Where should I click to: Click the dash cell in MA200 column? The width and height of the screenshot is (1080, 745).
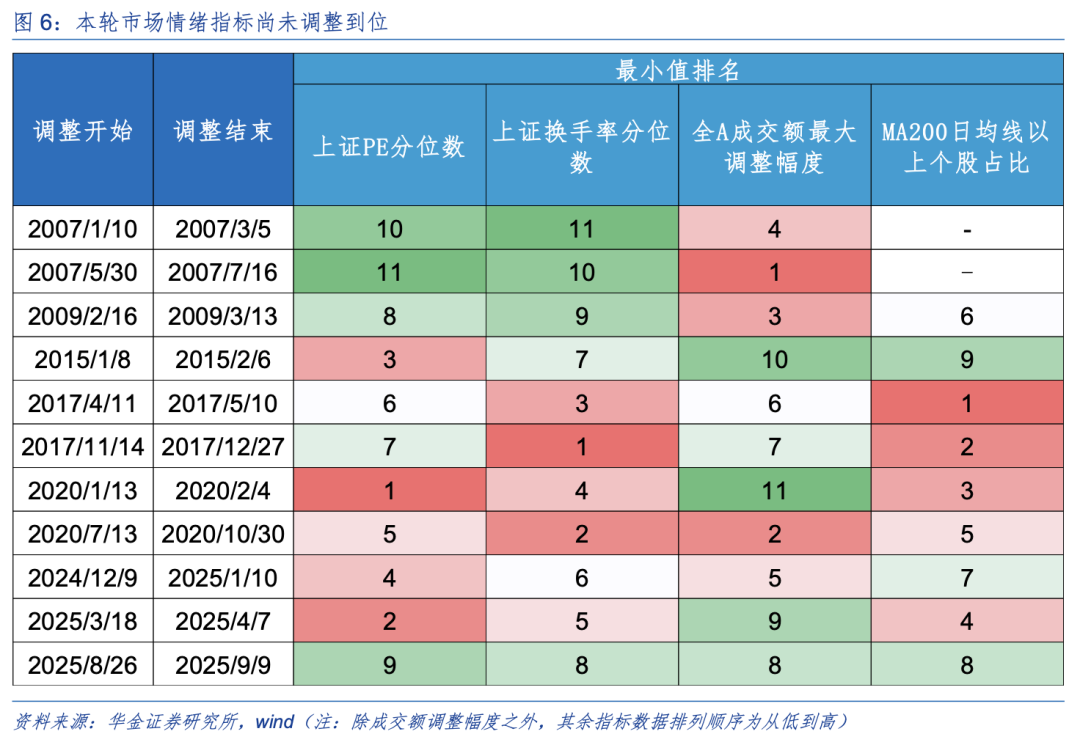[966, 228]
